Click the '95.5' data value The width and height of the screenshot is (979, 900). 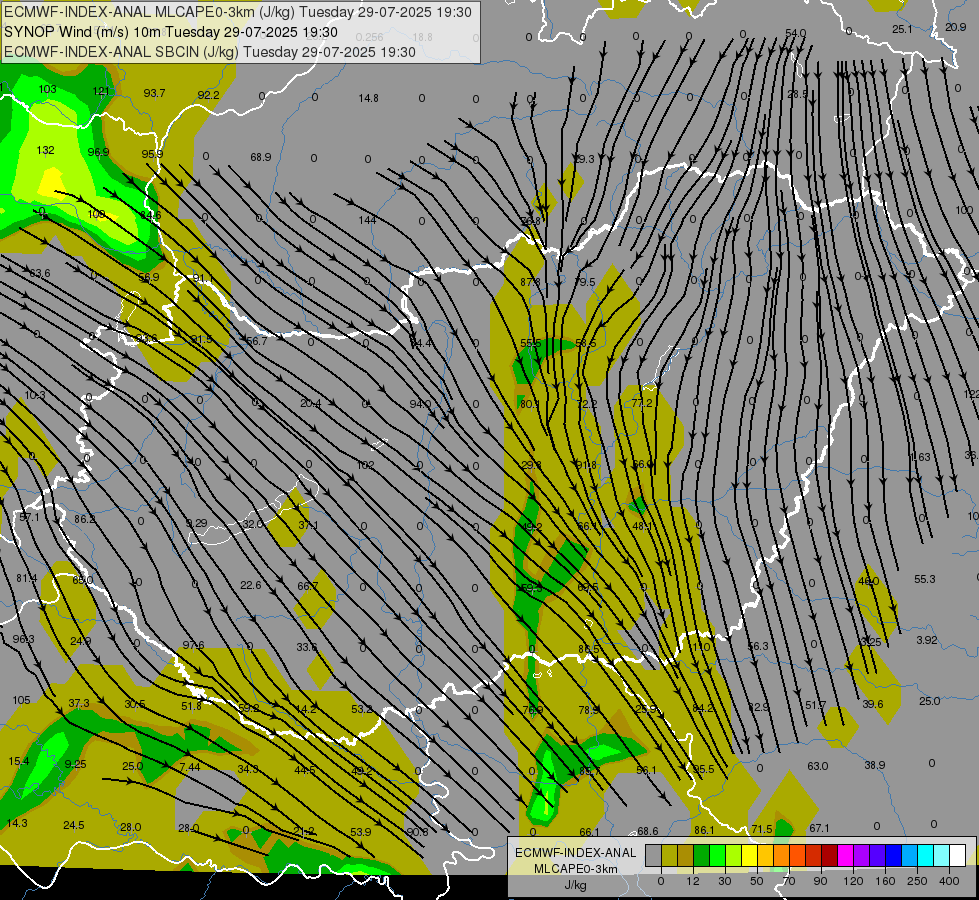(704, 769)
